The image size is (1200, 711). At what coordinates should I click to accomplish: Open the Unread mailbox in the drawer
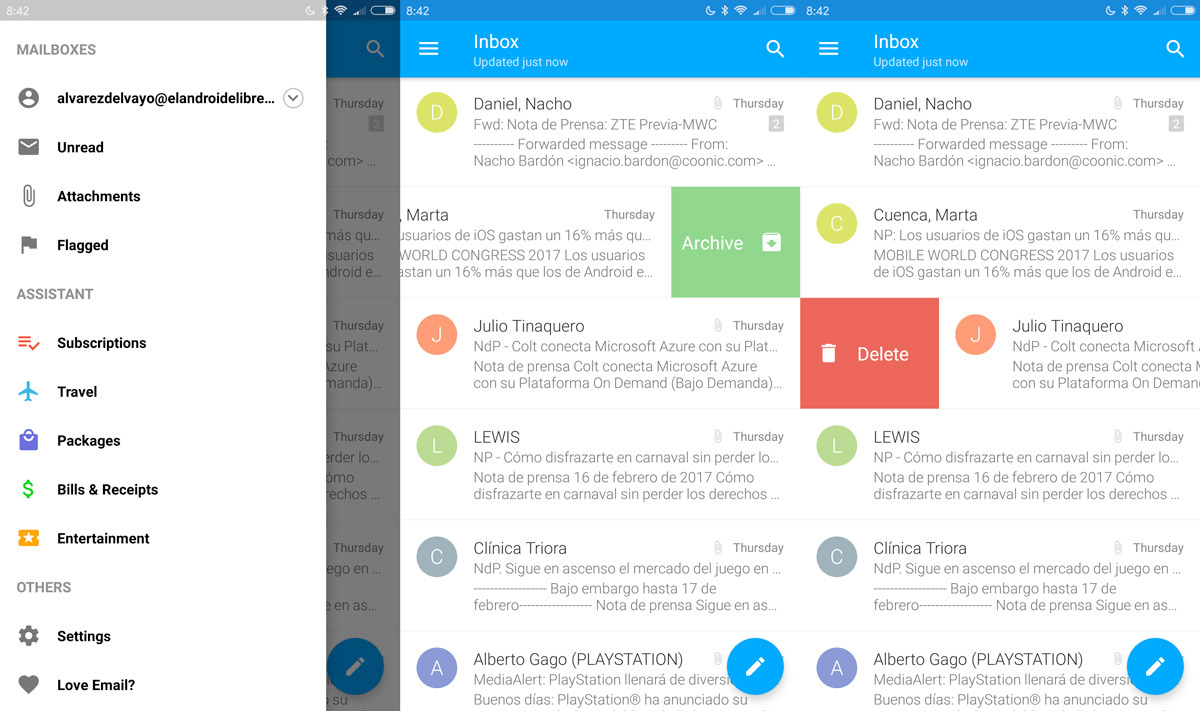80,147
